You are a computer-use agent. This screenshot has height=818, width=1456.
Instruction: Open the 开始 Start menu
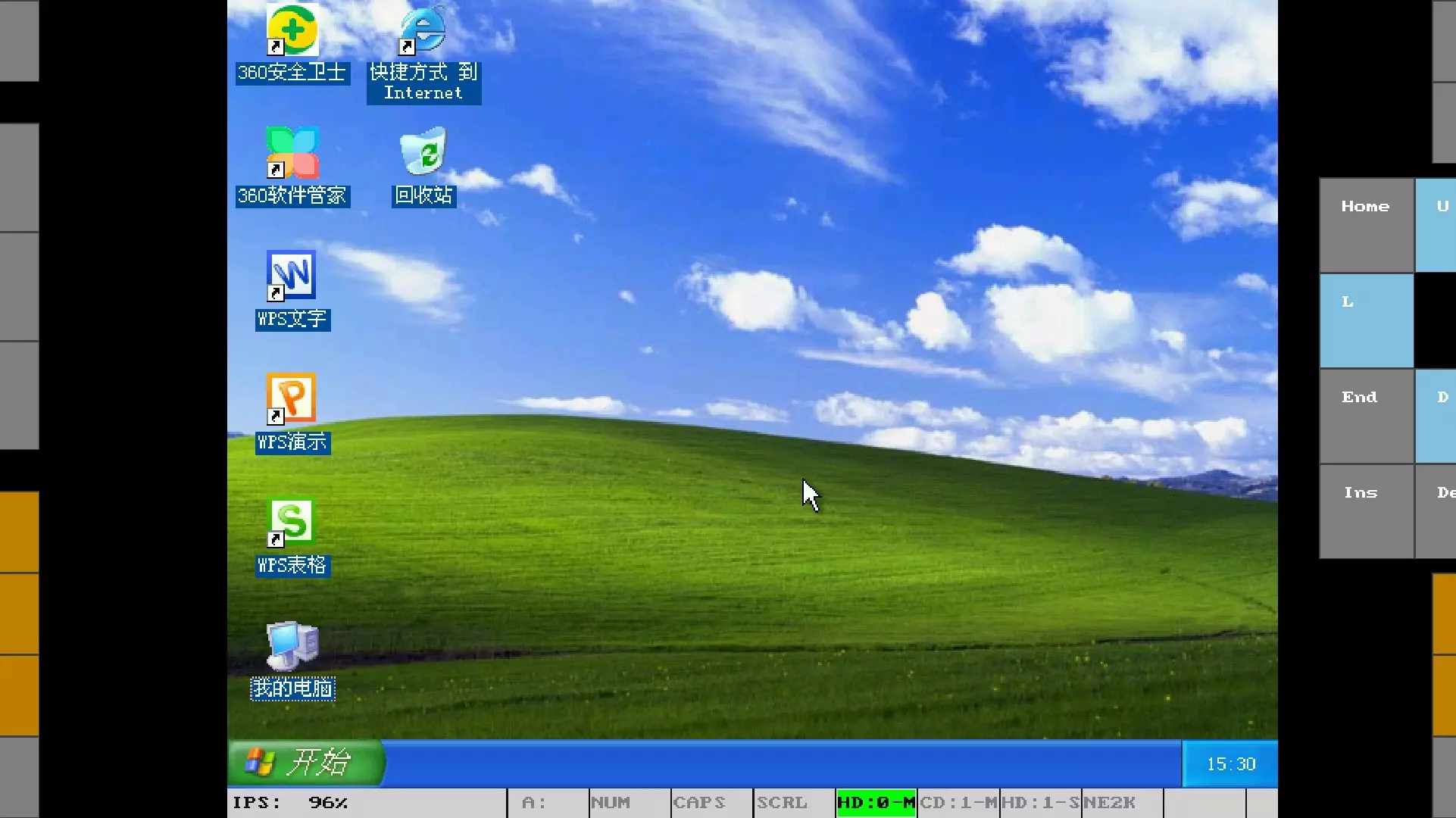click(x=306, y=763)
